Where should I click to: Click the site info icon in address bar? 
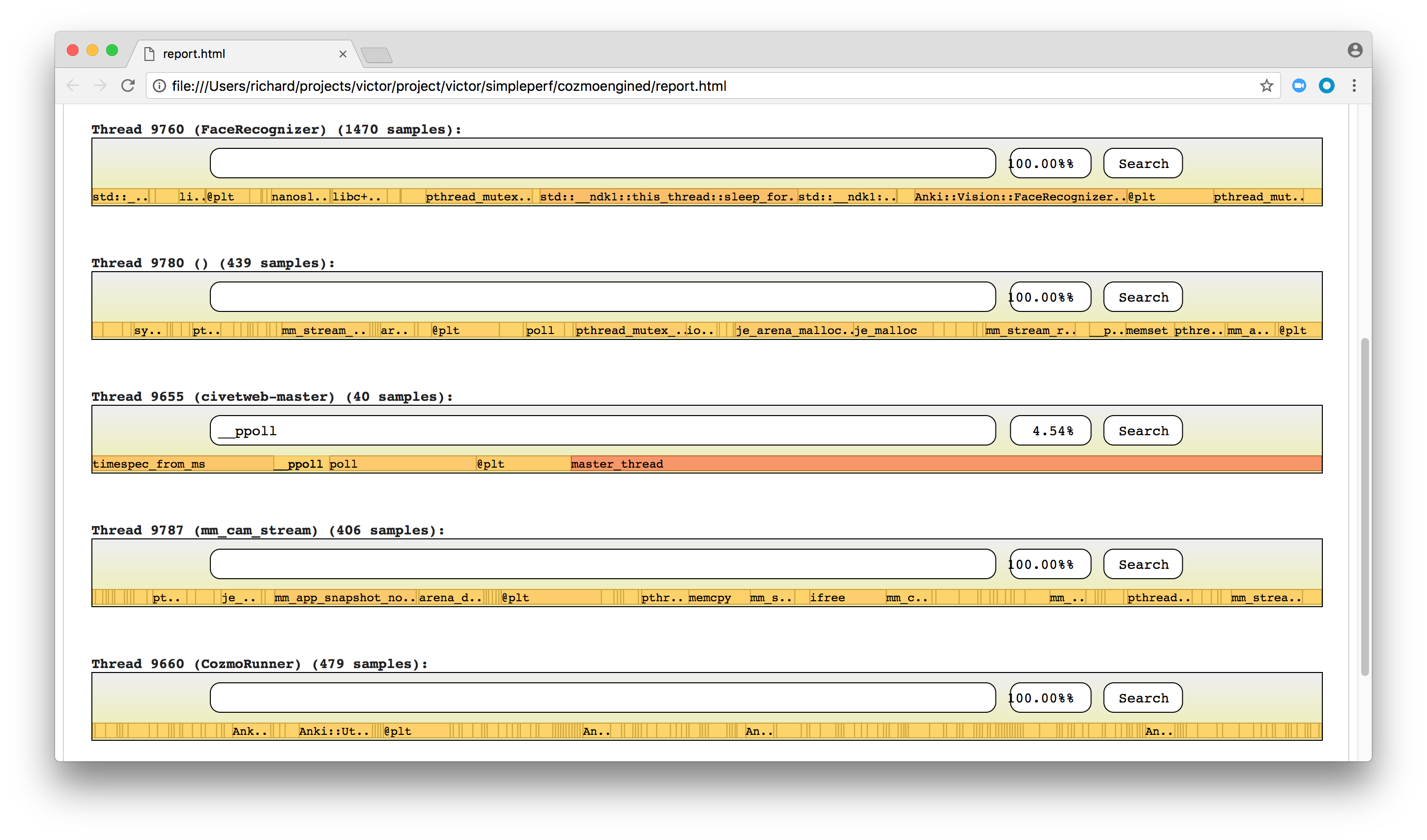pos(160,85)
